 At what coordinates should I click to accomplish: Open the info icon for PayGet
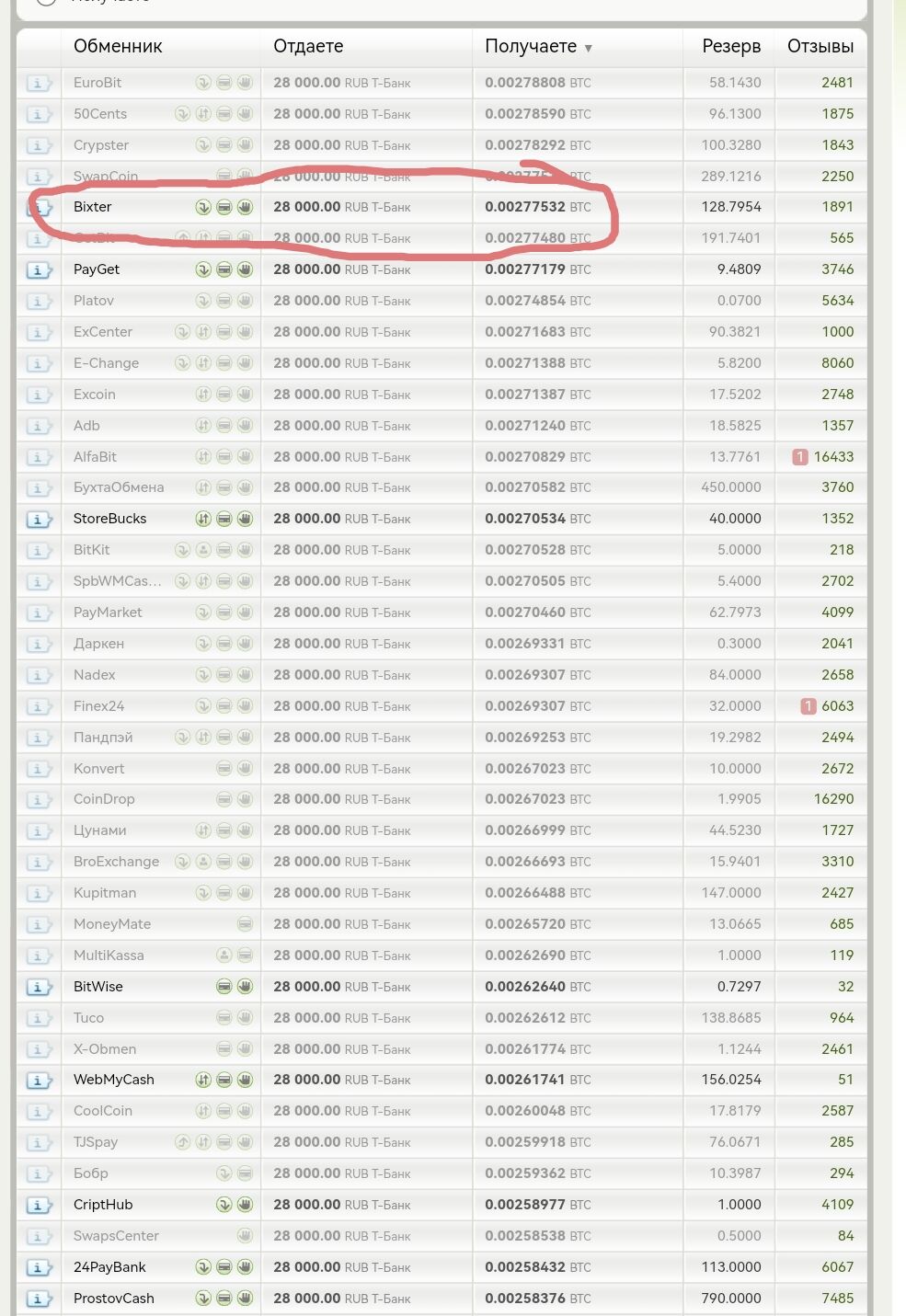[x=38, y=270]
